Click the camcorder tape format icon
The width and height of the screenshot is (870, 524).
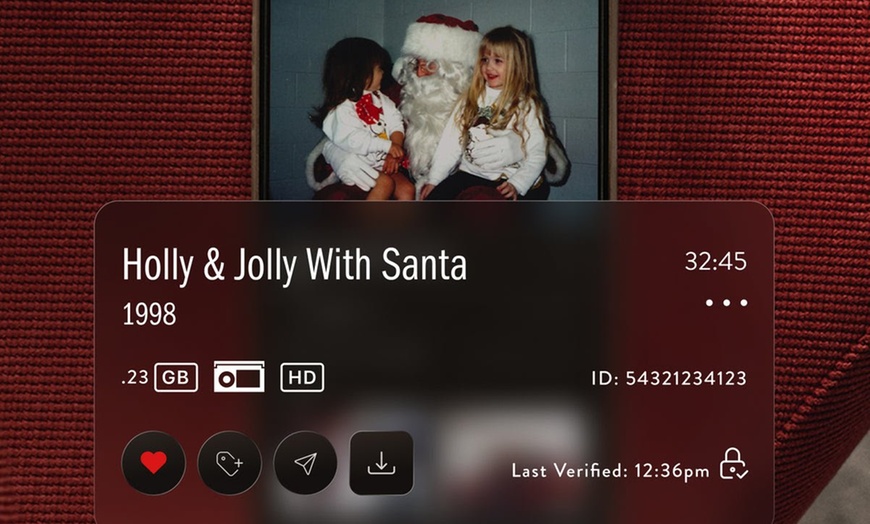[239, 377]
